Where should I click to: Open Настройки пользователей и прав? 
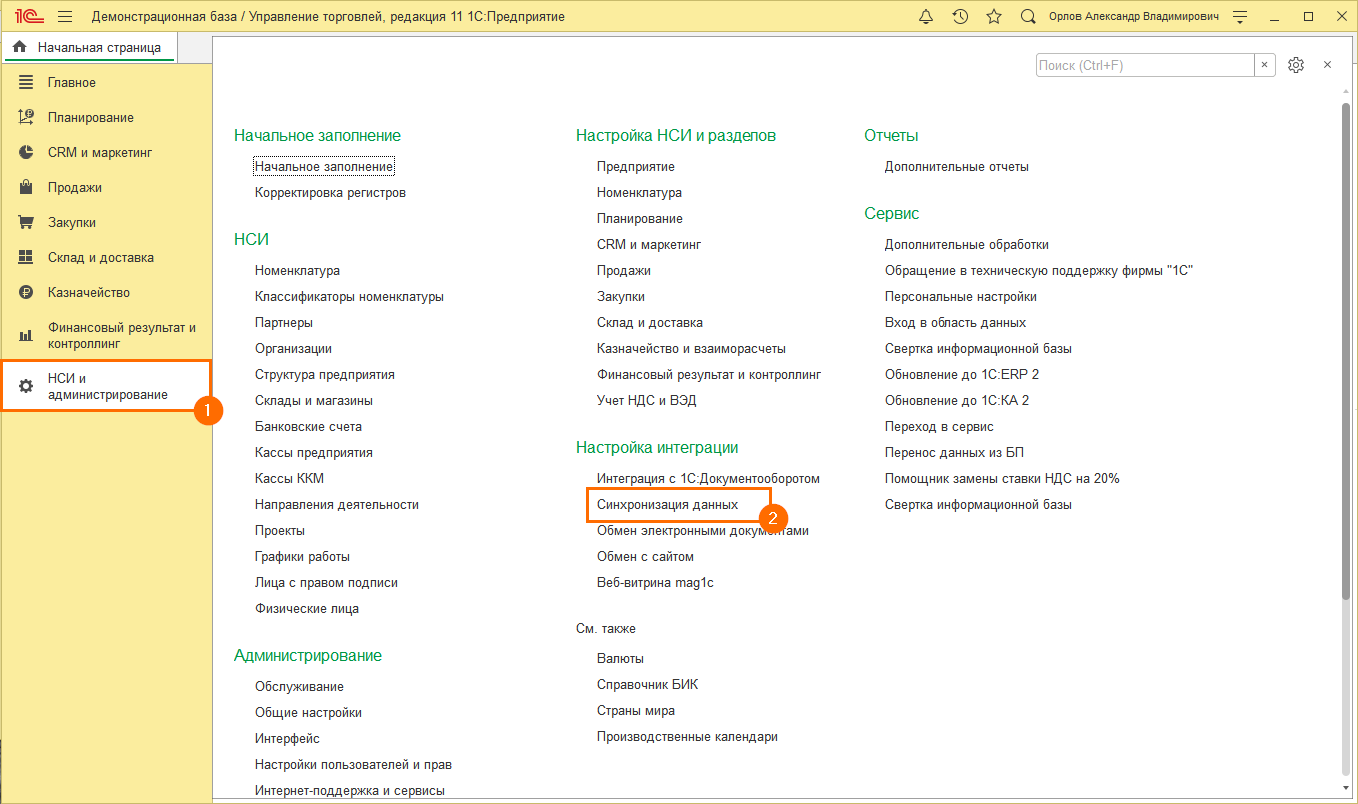point(353,765)
